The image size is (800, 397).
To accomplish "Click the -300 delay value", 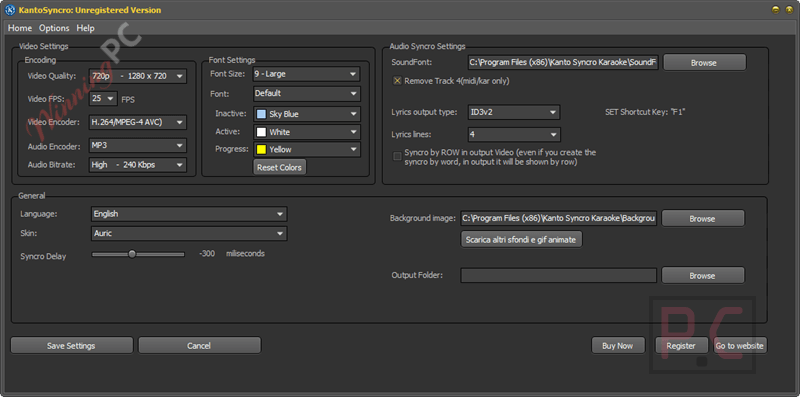I will click(x=207, y=254).
